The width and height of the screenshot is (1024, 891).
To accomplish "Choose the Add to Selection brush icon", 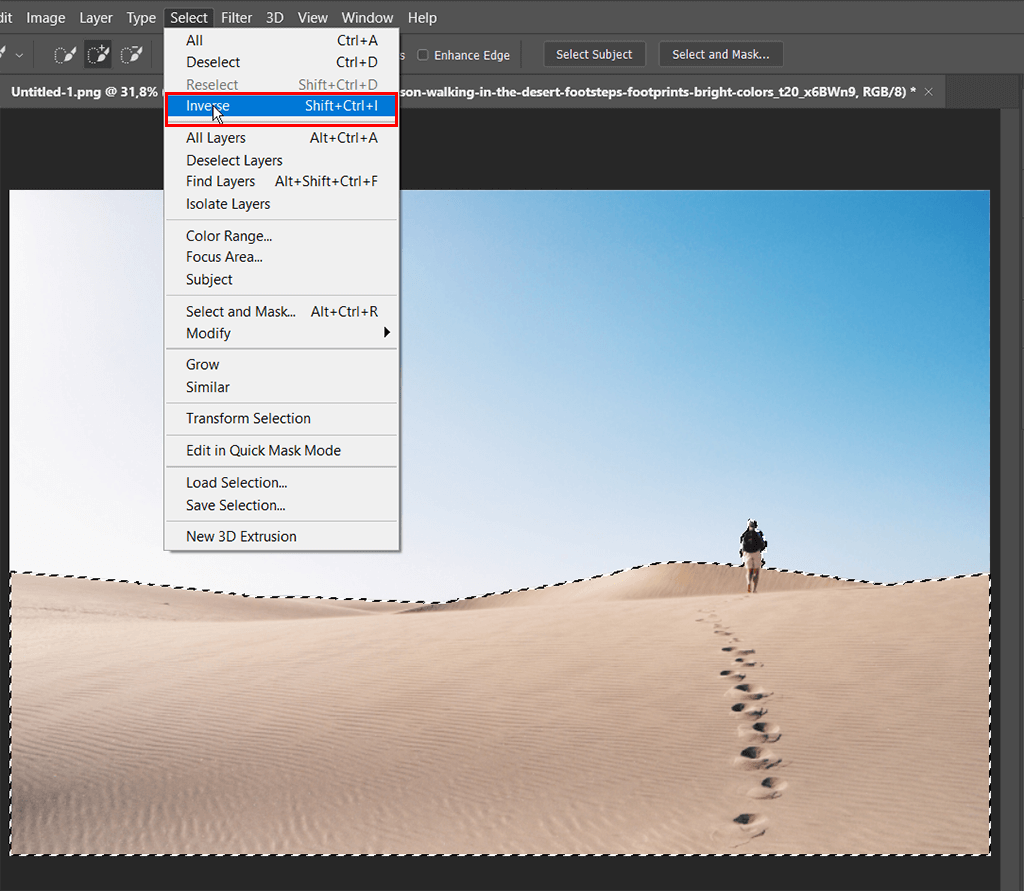I will [98, 55].
